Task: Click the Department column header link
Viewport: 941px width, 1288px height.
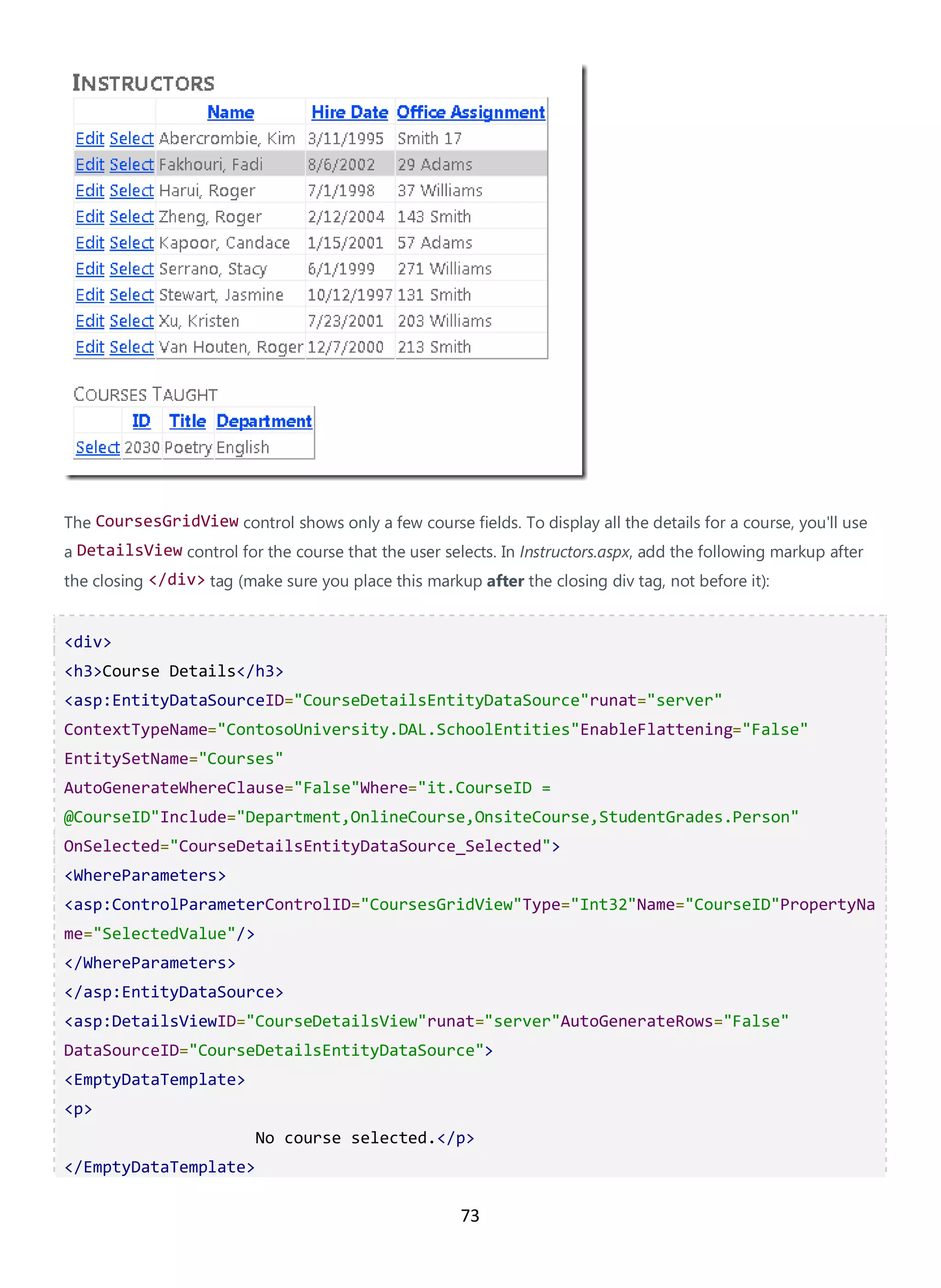Action: coord(264,421)
